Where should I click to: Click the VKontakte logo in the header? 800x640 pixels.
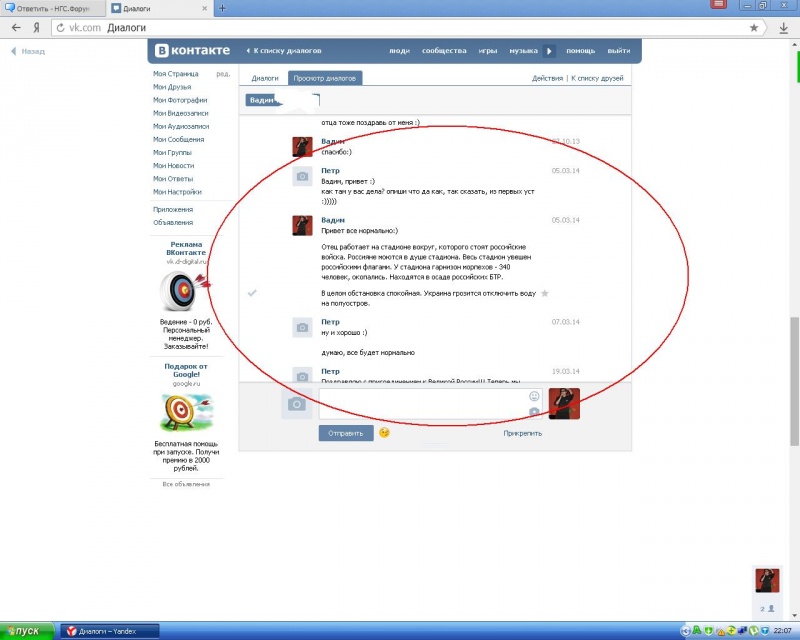191,50
